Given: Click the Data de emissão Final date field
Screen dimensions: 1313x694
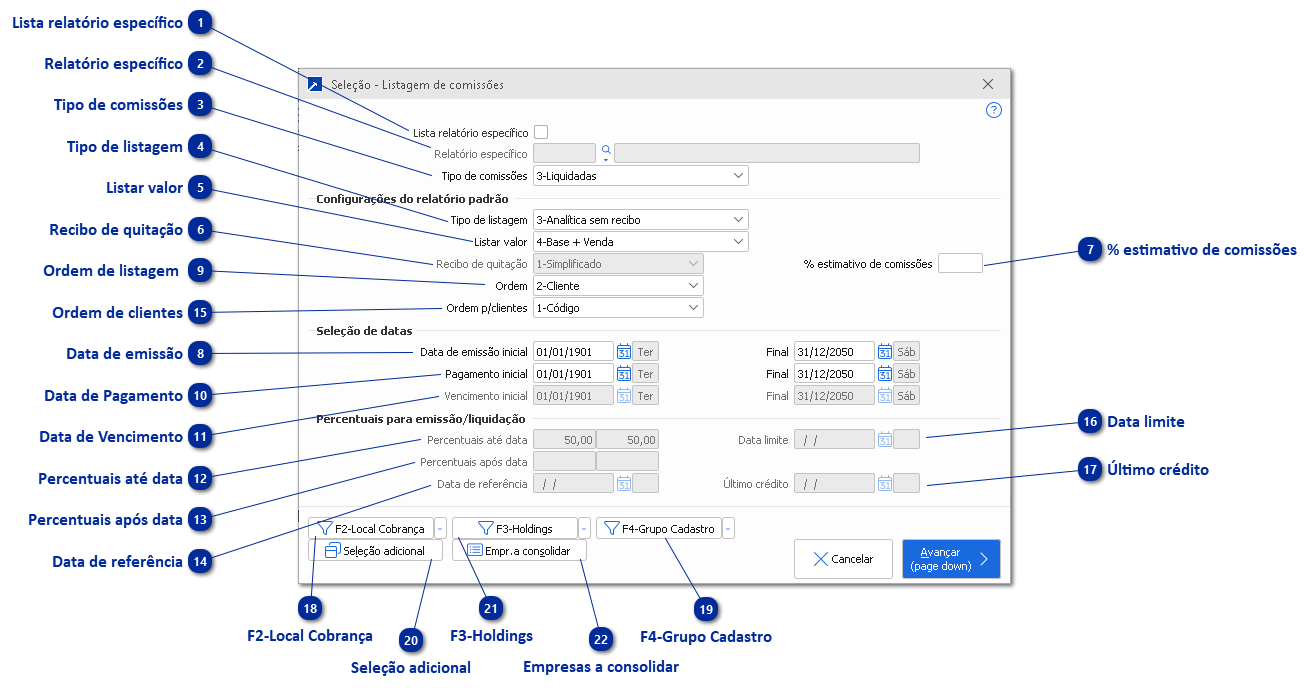Looking at the screenshot, I should pos(835,351).
